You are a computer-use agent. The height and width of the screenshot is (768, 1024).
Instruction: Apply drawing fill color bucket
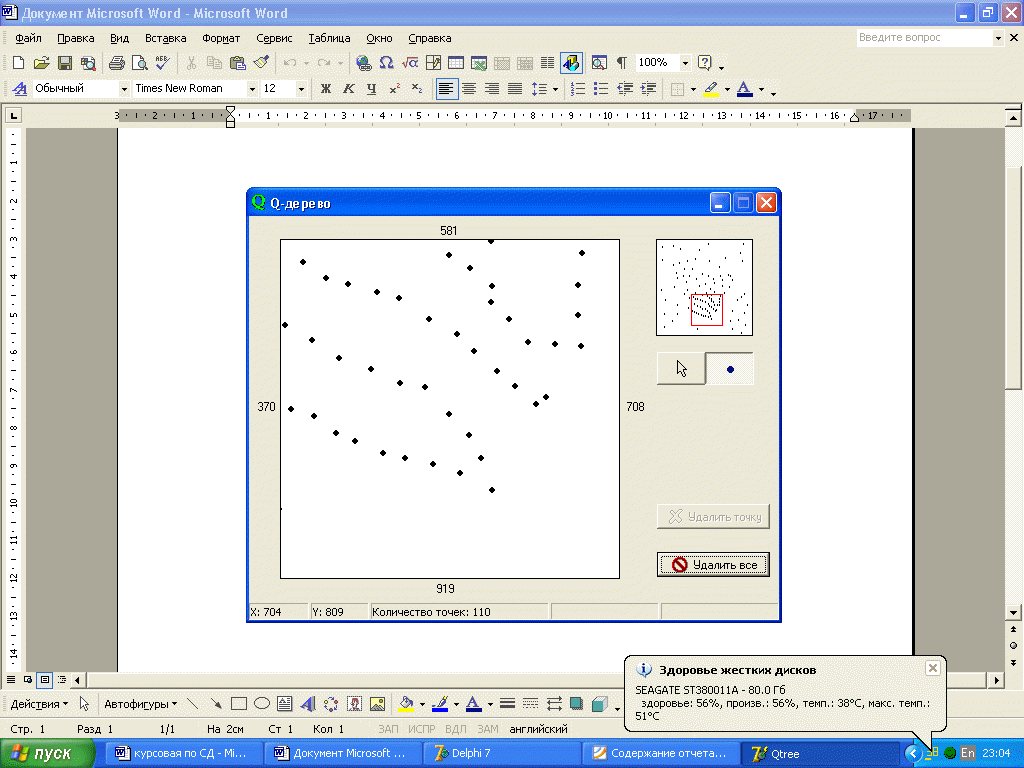[406, 704]
